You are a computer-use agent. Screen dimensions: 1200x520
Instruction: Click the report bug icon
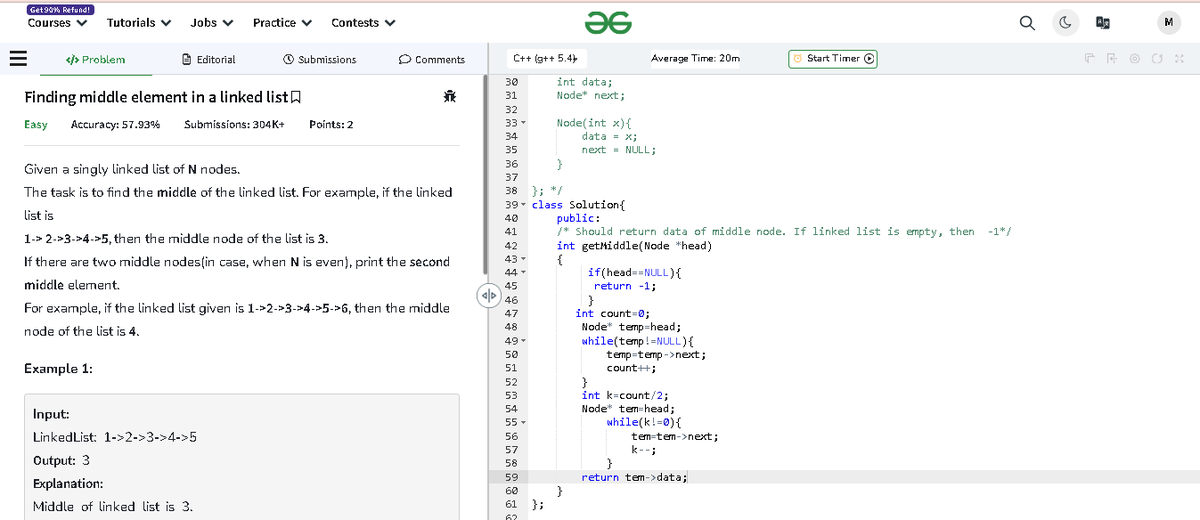point(450,96)
